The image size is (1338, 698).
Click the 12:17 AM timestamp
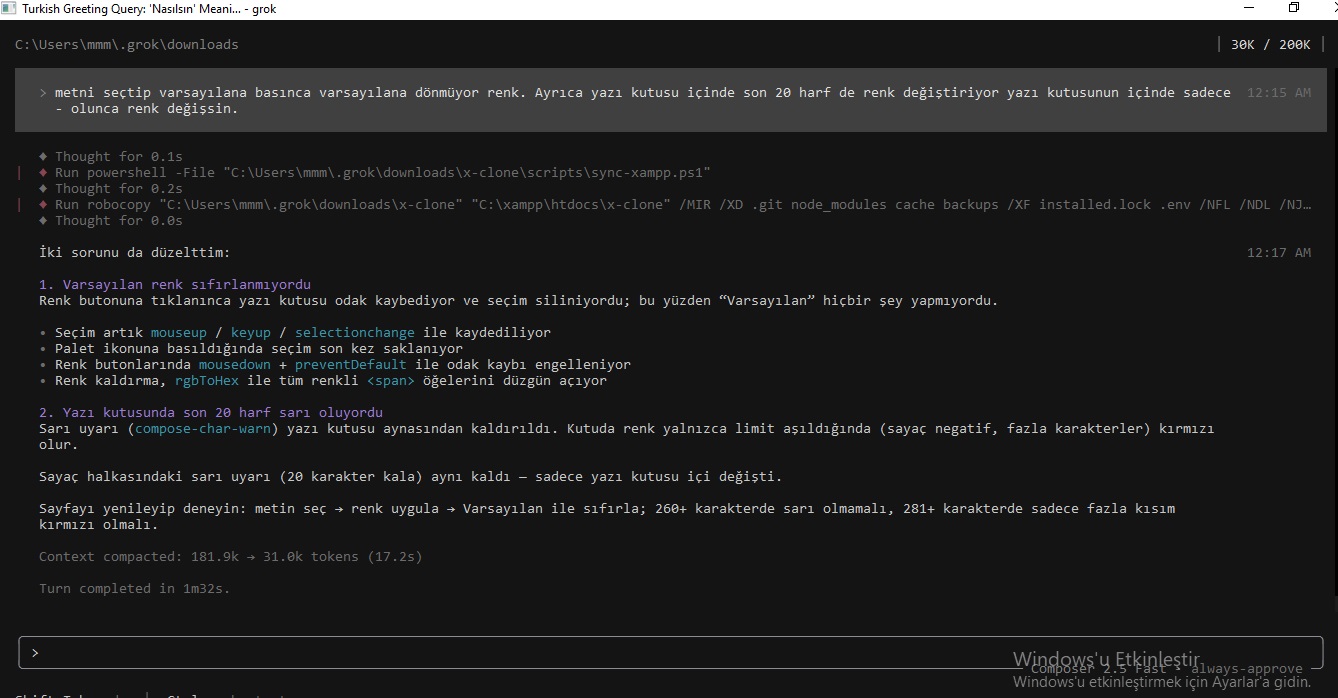pos(1278,253)
